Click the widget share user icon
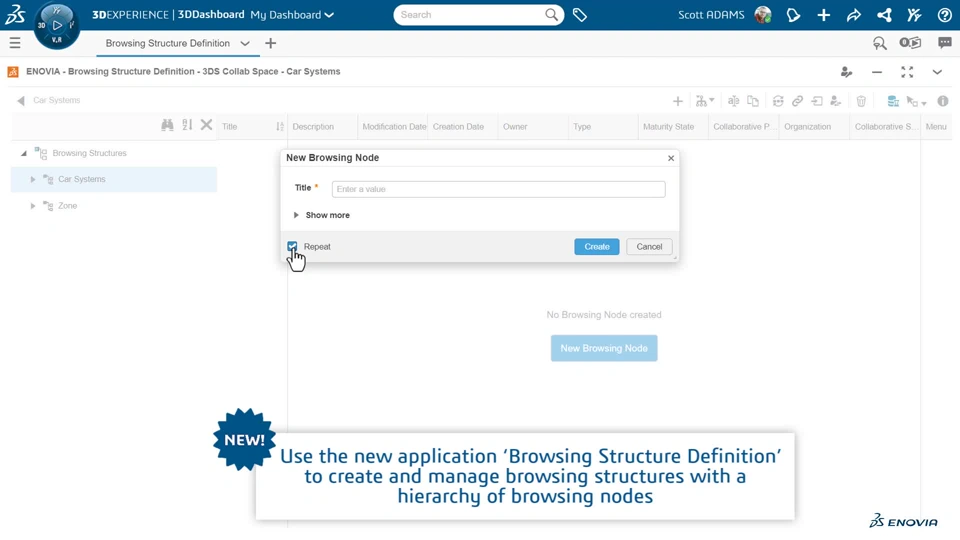Image resolution: width=960 pixels, height=540 pixels. click(x=847, y=72)
